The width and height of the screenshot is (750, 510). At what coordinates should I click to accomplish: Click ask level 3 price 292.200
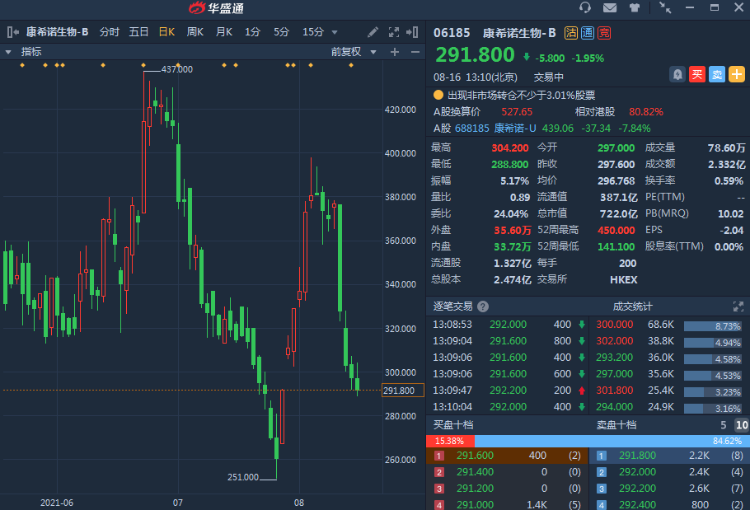coord(637,488)
